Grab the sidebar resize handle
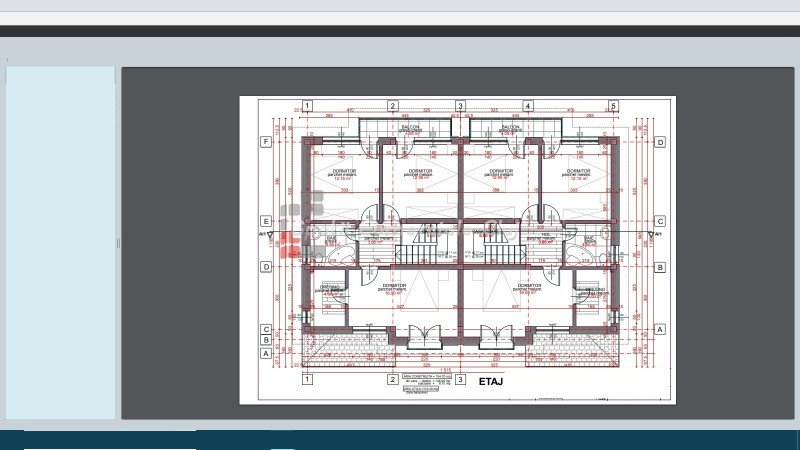 (118, 242)
